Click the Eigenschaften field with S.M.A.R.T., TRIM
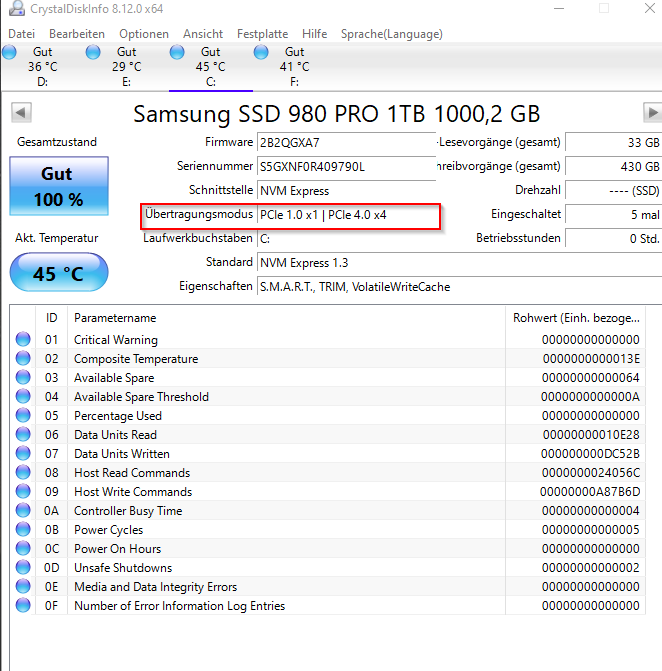The width and height of the screenshot is (662, 671). 460,286
